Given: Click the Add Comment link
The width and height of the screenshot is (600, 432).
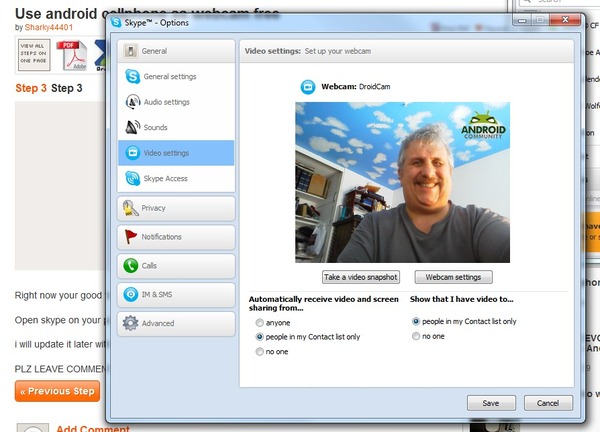Looking at the screenshot, I should click(x=93, y=429).
